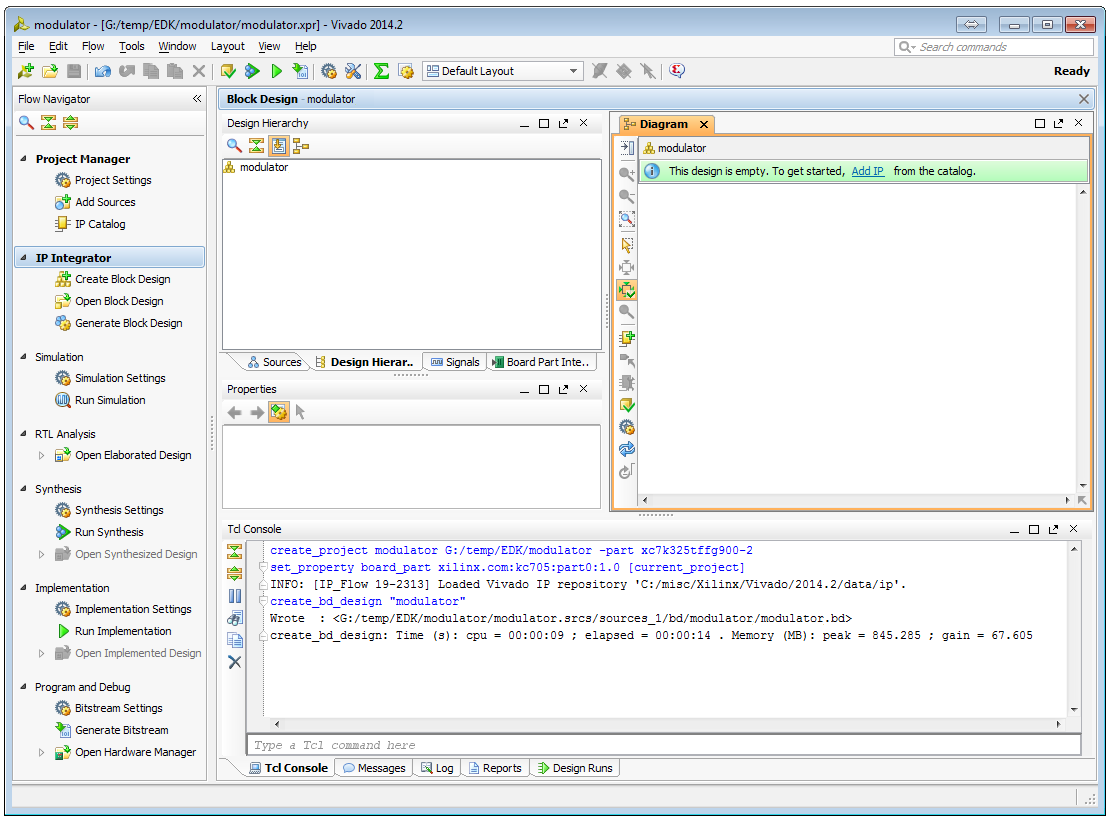Click search icon in Design Hierarchy panel

(x=234, y=146)
